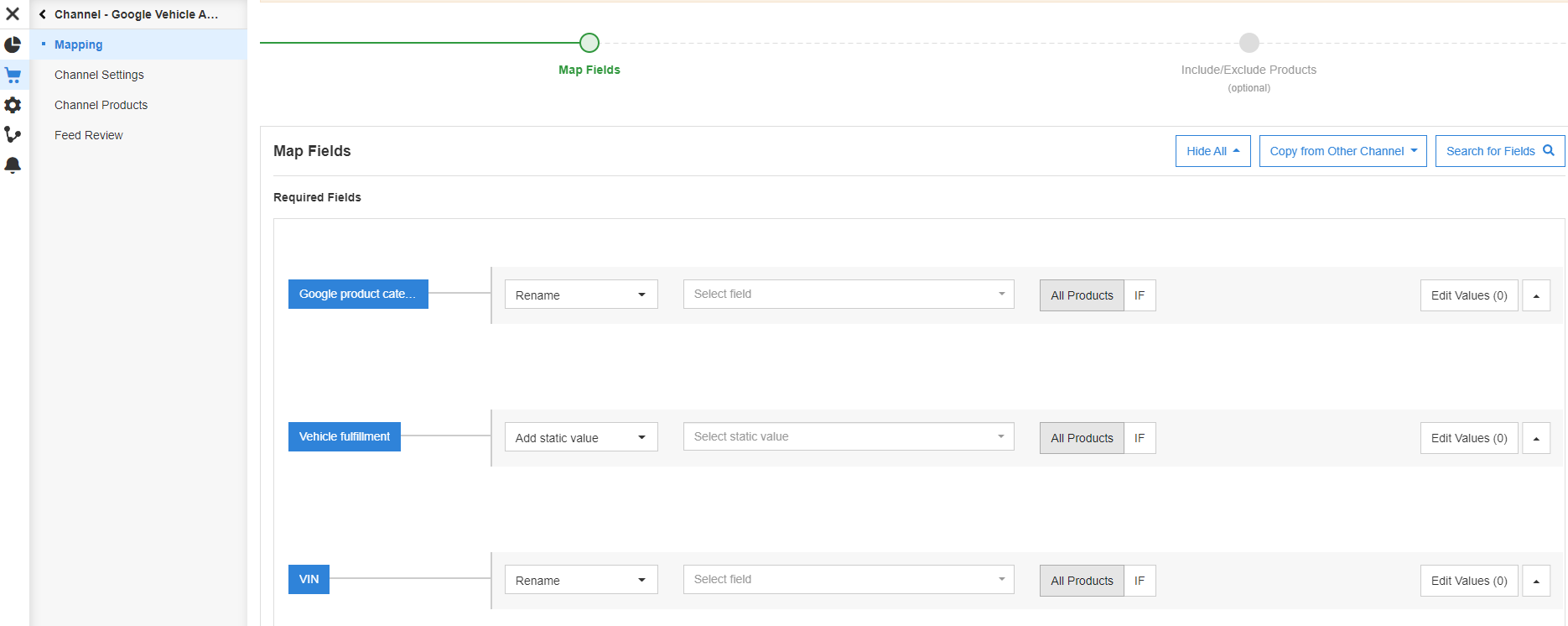The image size is (1568, 626).
Task: Click the X close icon in sidebar
Action: pyautogui.click(x=13, y=14)
